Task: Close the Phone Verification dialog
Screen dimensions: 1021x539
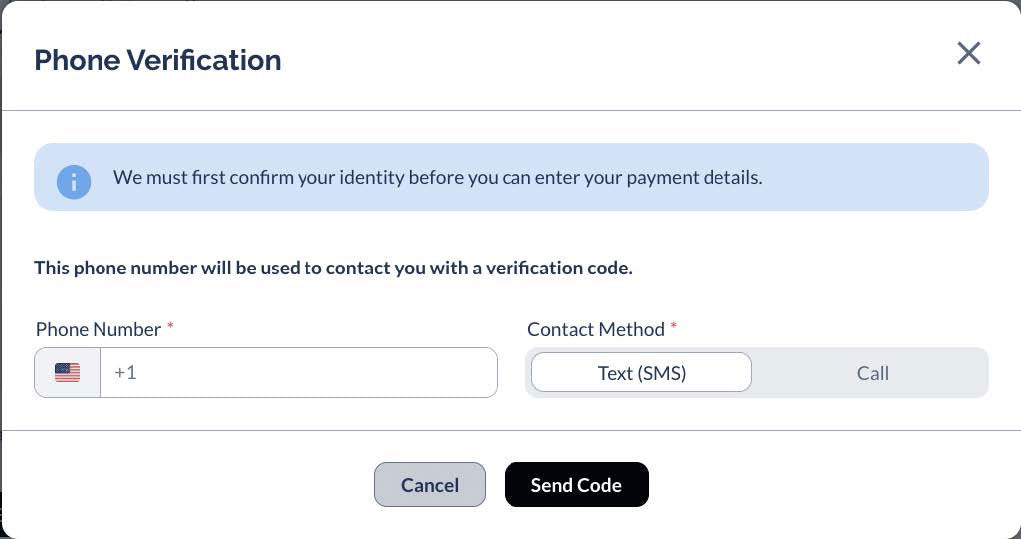Action: pyautogui.click(x=968, y=54)
